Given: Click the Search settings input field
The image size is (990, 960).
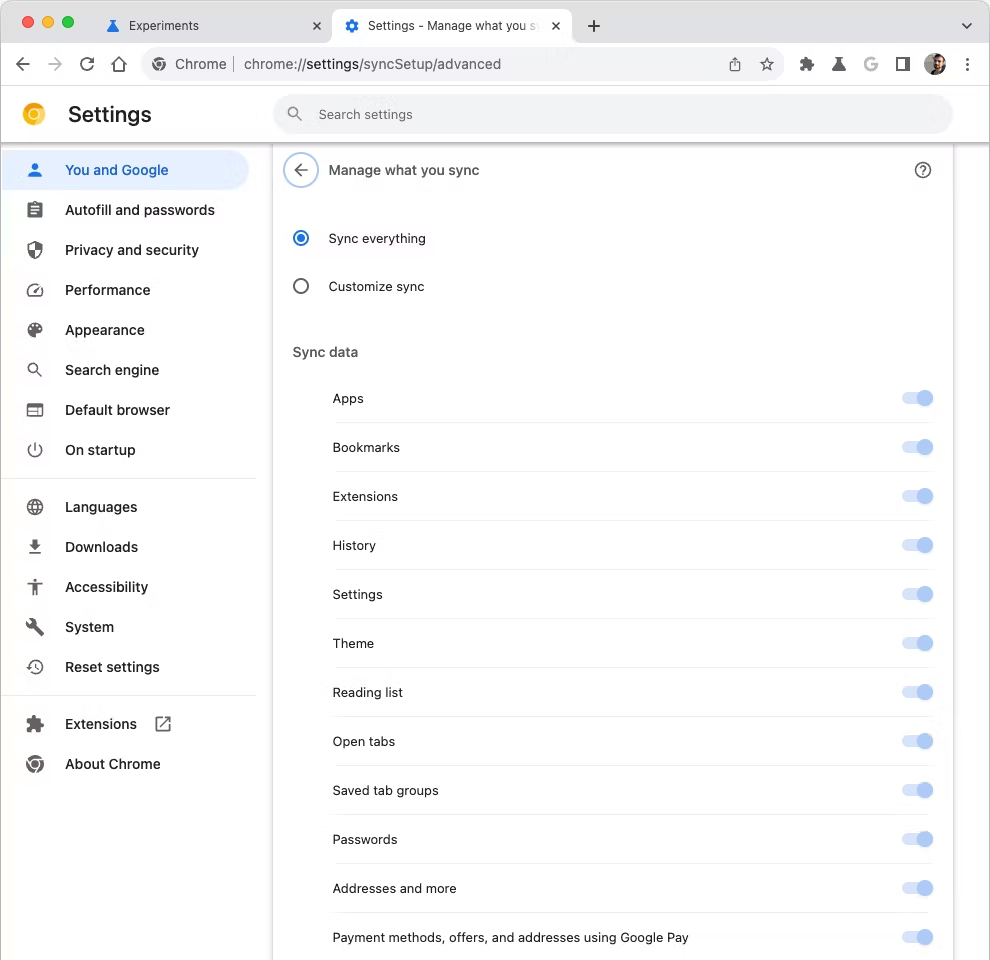Looking at the screenshot, I should pyautogui.click(x=612, y=114).
